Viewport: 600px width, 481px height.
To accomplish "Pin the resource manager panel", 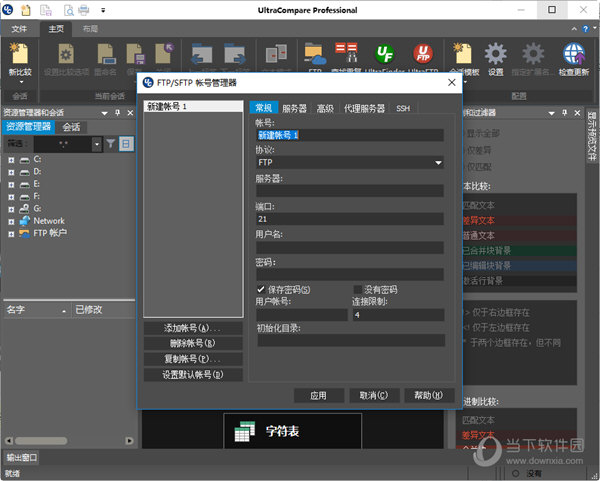I will coord(117,113).
